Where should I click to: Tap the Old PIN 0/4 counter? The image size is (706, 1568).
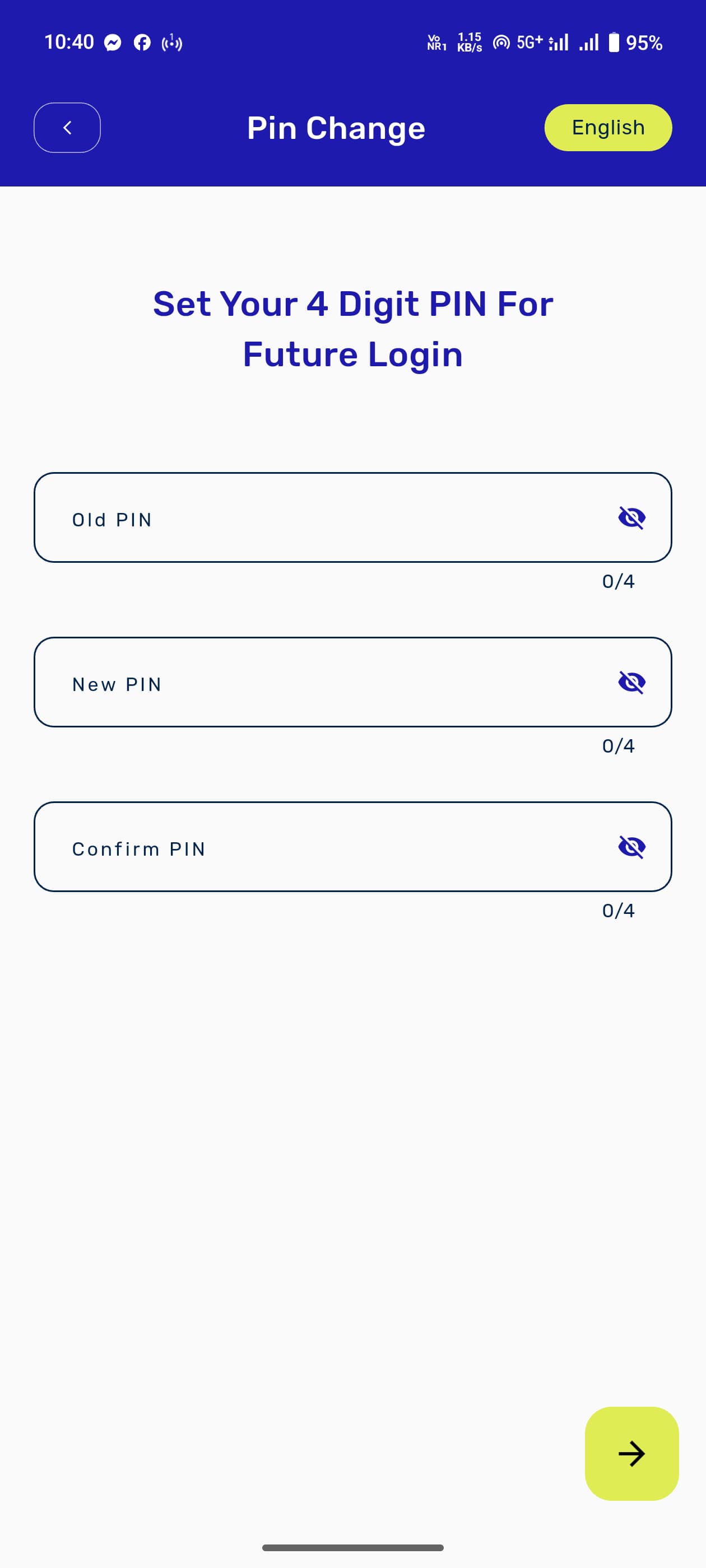point(618,581)
